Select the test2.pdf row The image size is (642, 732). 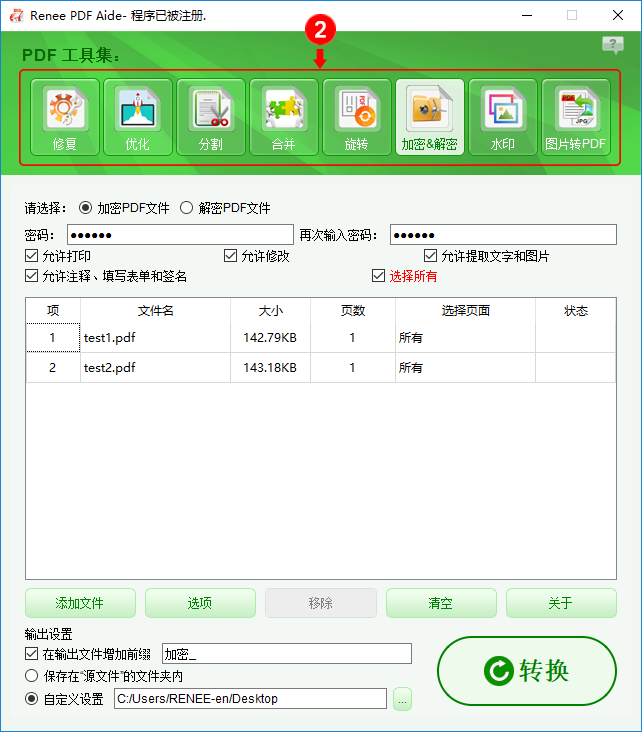click(x=321, y=367)
